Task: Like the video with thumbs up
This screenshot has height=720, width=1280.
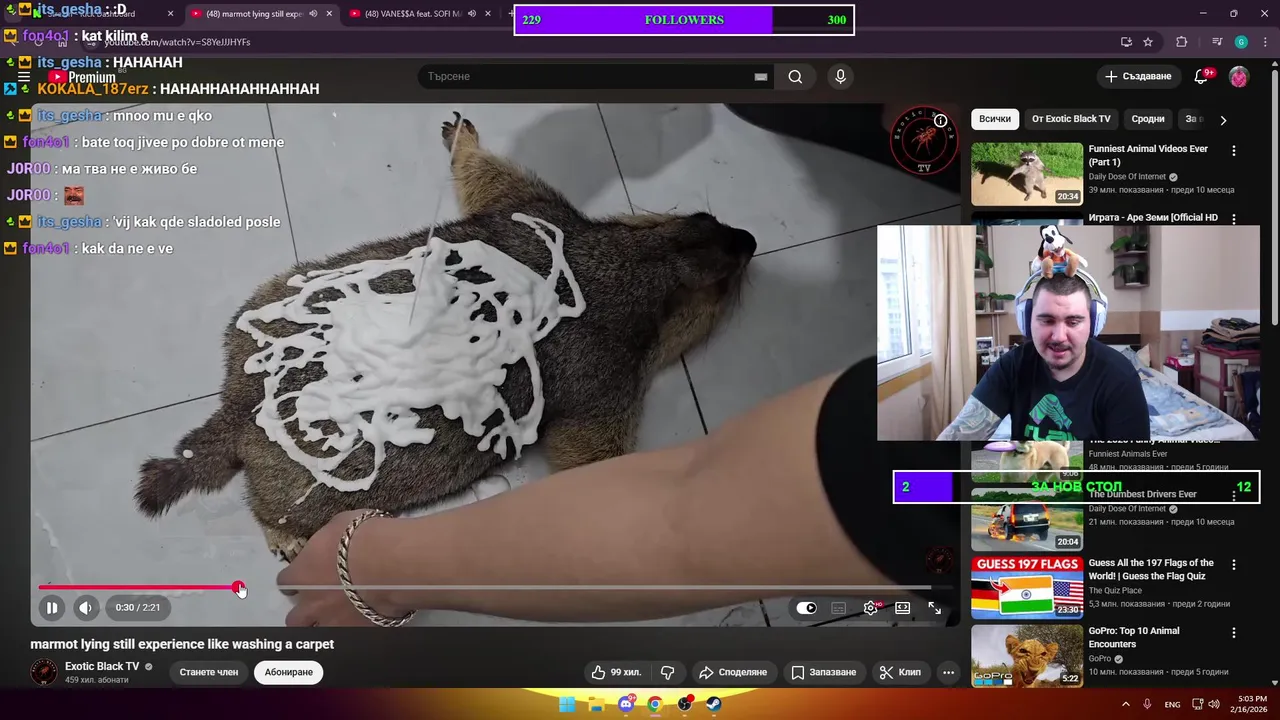Action: tap(616, 672)
